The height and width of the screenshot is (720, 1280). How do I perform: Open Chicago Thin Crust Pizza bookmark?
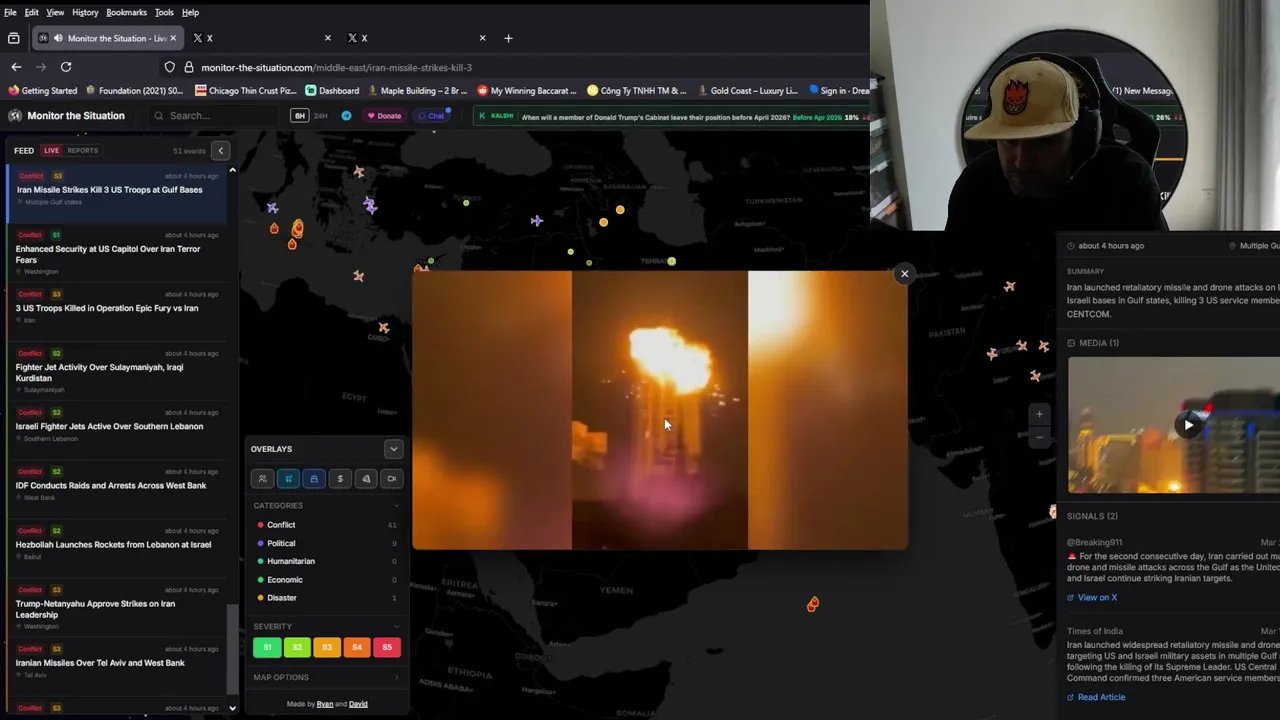pos(245,90)
